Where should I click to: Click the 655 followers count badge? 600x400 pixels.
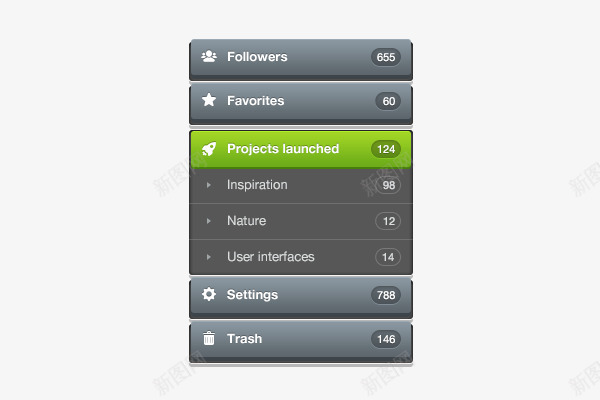click(386, 57)
